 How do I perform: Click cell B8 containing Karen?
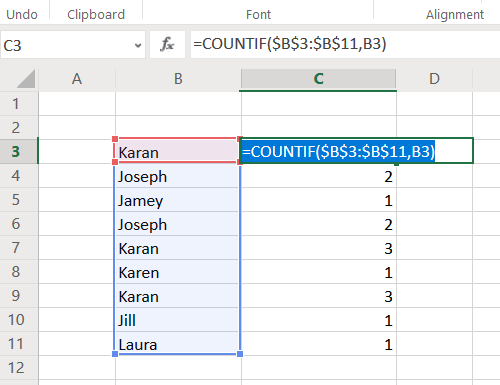pos(178,272)
